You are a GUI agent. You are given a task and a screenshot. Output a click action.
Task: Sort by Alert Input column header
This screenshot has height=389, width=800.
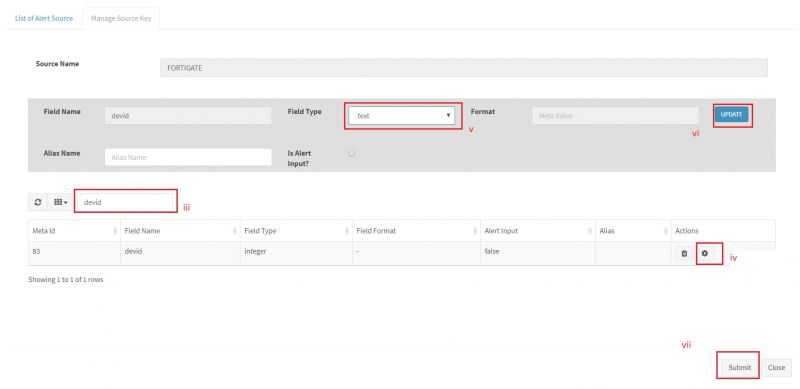tap(538, 231)
